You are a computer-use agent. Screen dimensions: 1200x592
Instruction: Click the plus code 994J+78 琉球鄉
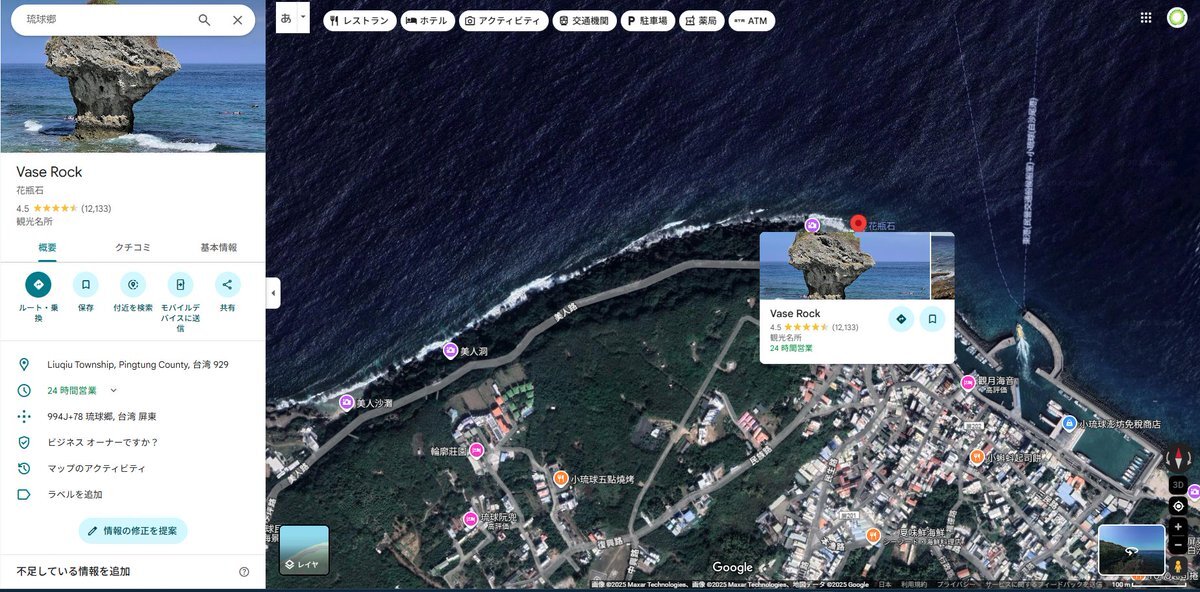pos(101,416)
